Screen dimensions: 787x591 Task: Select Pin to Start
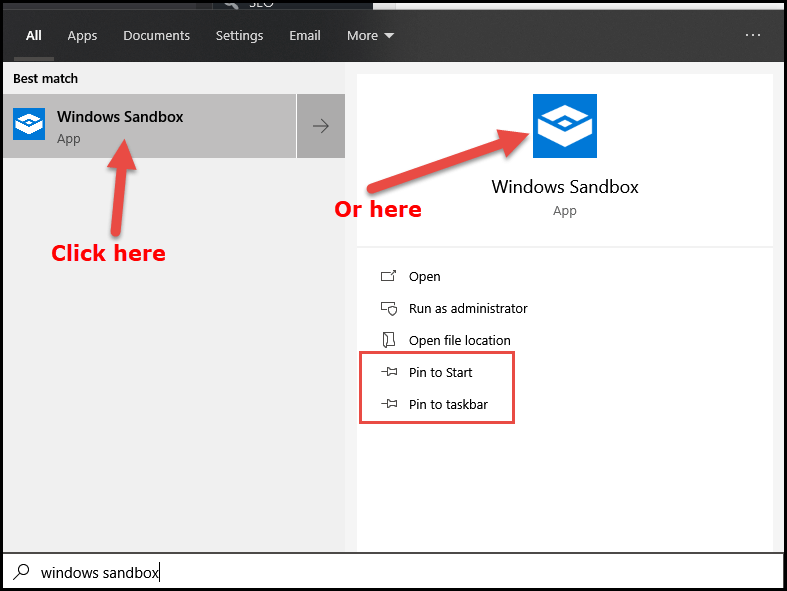click(440, 373)
